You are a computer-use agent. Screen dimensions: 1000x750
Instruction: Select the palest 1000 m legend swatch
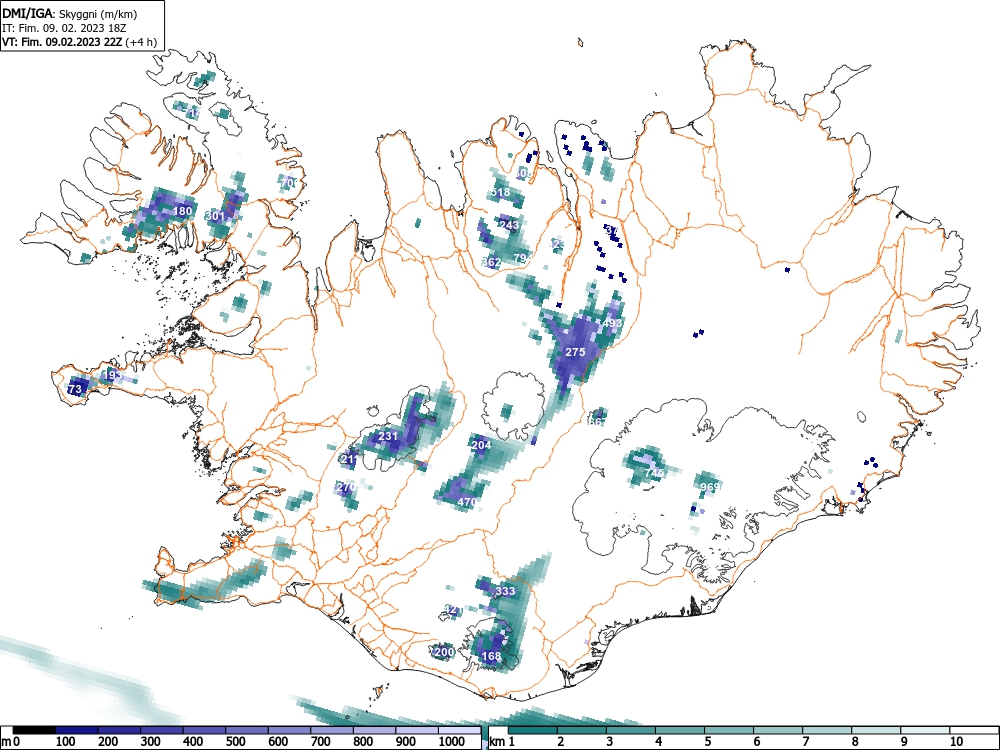(460, 730)
